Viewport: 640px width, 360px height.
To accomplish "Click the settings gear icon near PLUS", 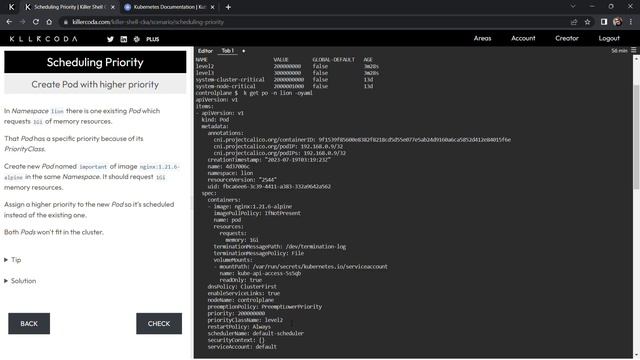I will tap(137, 39).
